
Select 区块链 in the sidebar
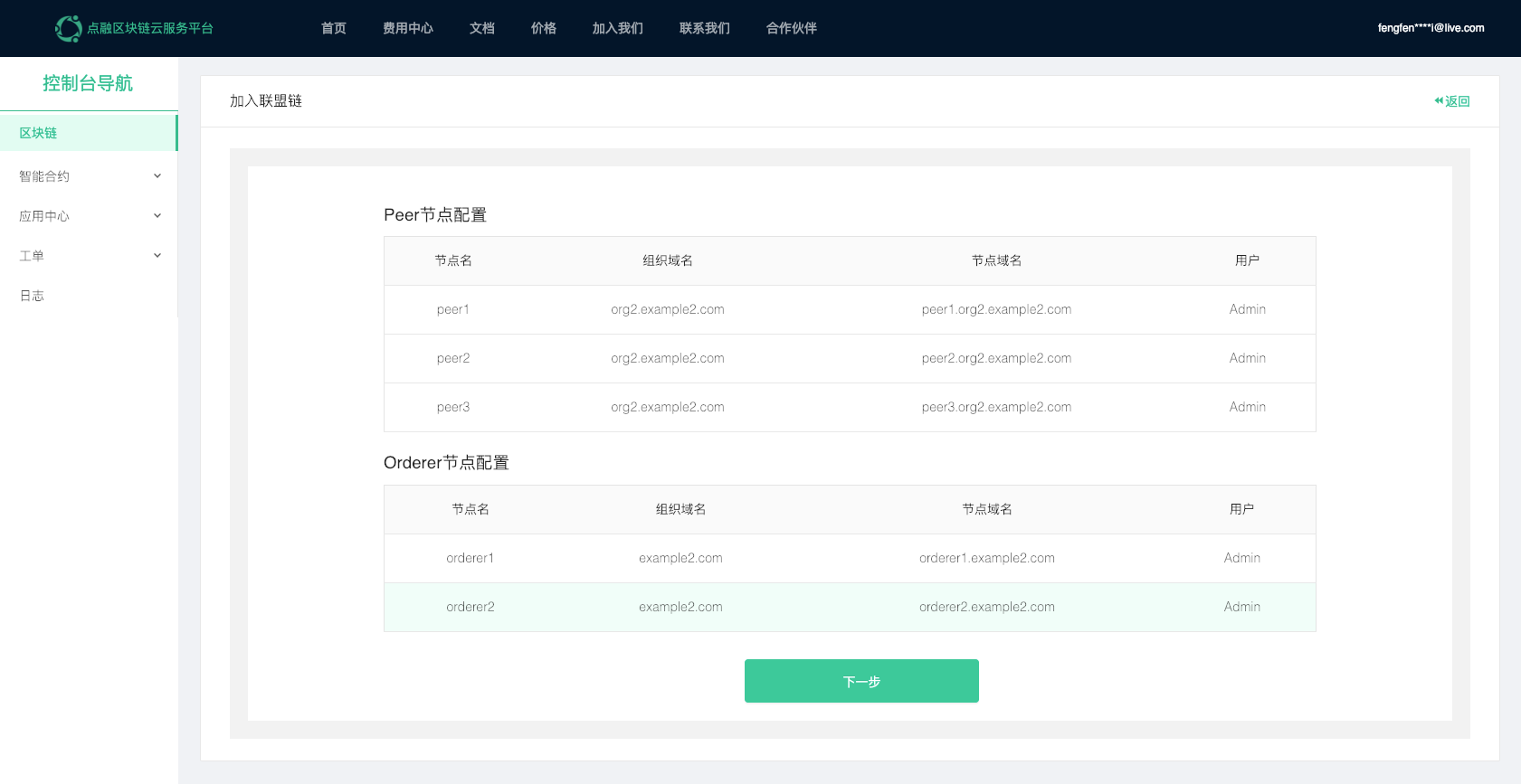(89, 133)
